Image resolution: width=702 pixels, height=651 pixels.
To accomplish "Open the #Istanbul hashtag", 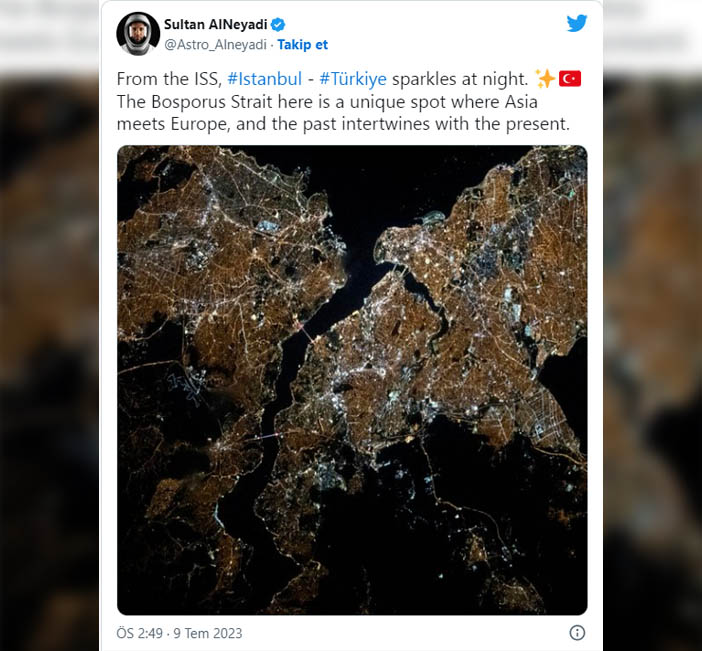I will coord(265,79).
